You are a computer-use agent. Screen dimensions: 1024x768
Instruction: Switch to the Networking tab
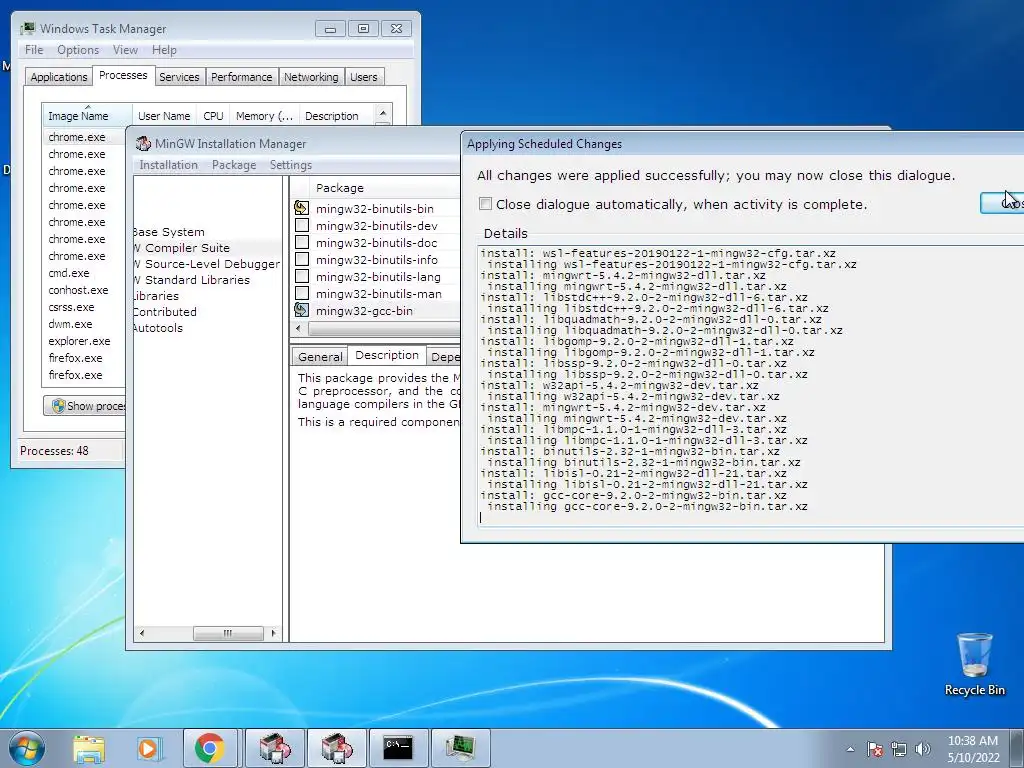click(311, 77)
